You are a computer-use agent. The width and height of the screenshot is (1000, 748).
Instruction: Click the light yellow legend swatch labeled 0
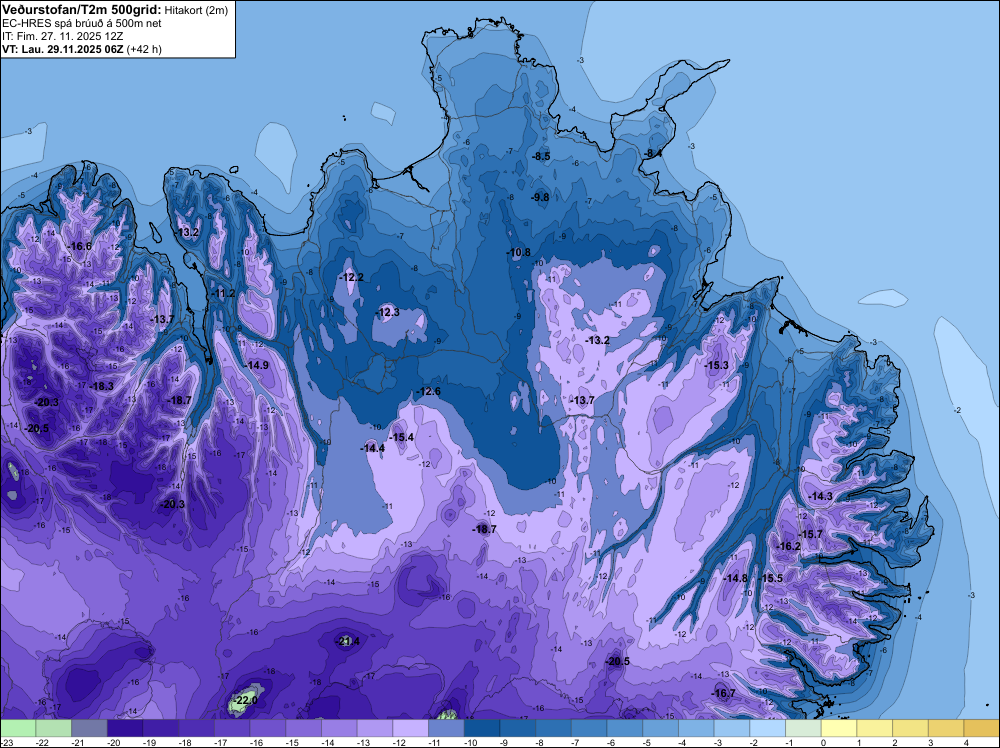(x=839, y=728)
